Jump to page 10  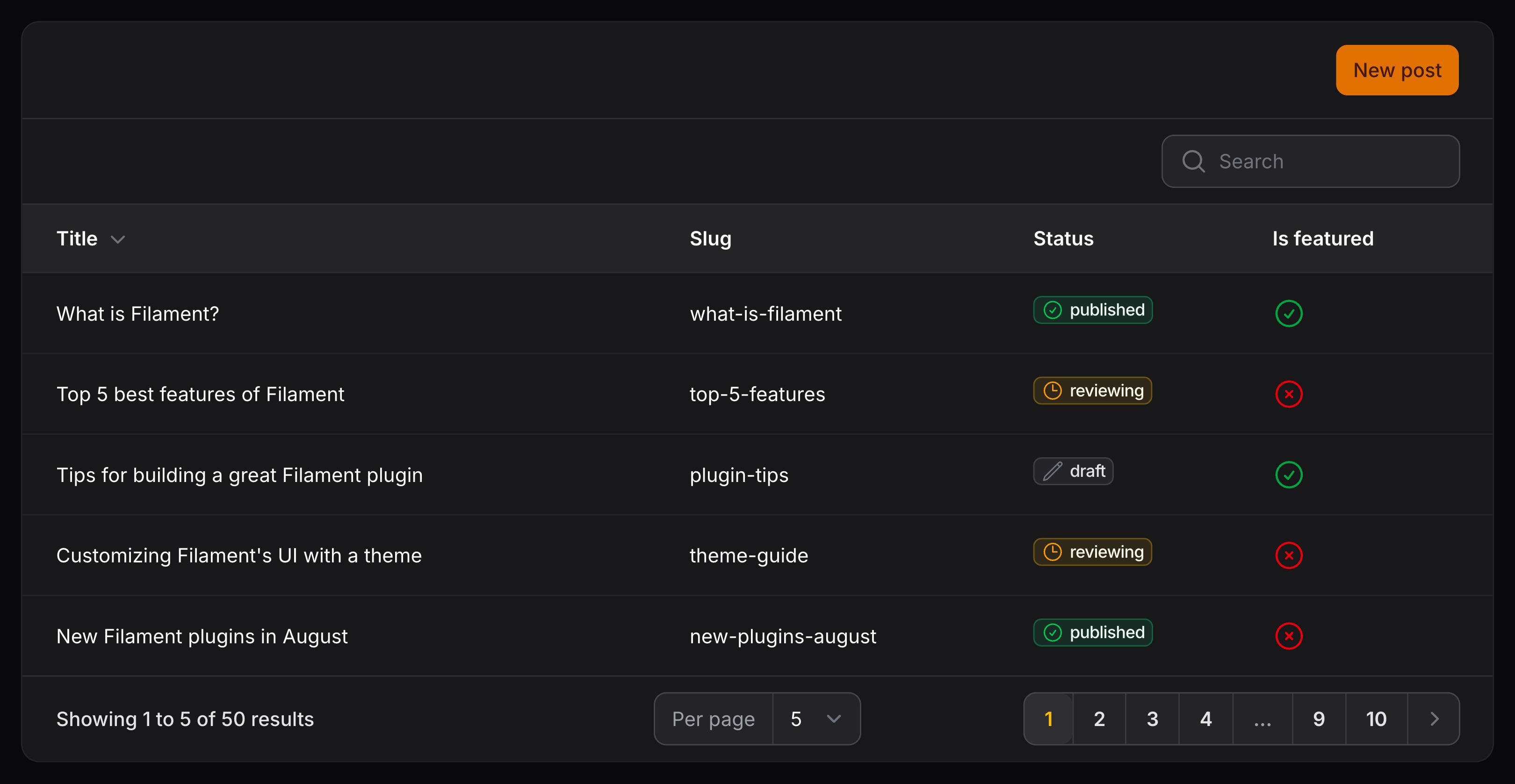tap(1376, 719)
